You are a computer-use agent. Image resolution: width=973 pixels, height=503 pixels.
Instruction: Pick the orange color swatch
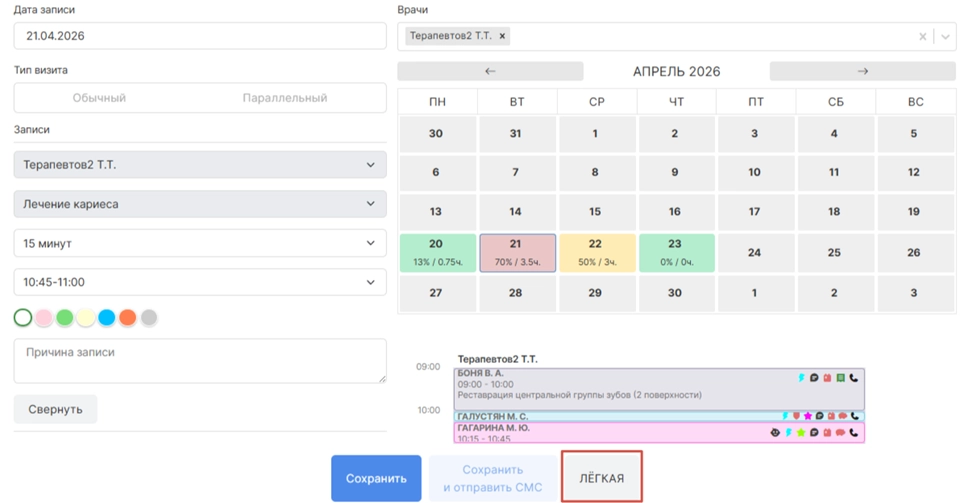pos(127,318)
